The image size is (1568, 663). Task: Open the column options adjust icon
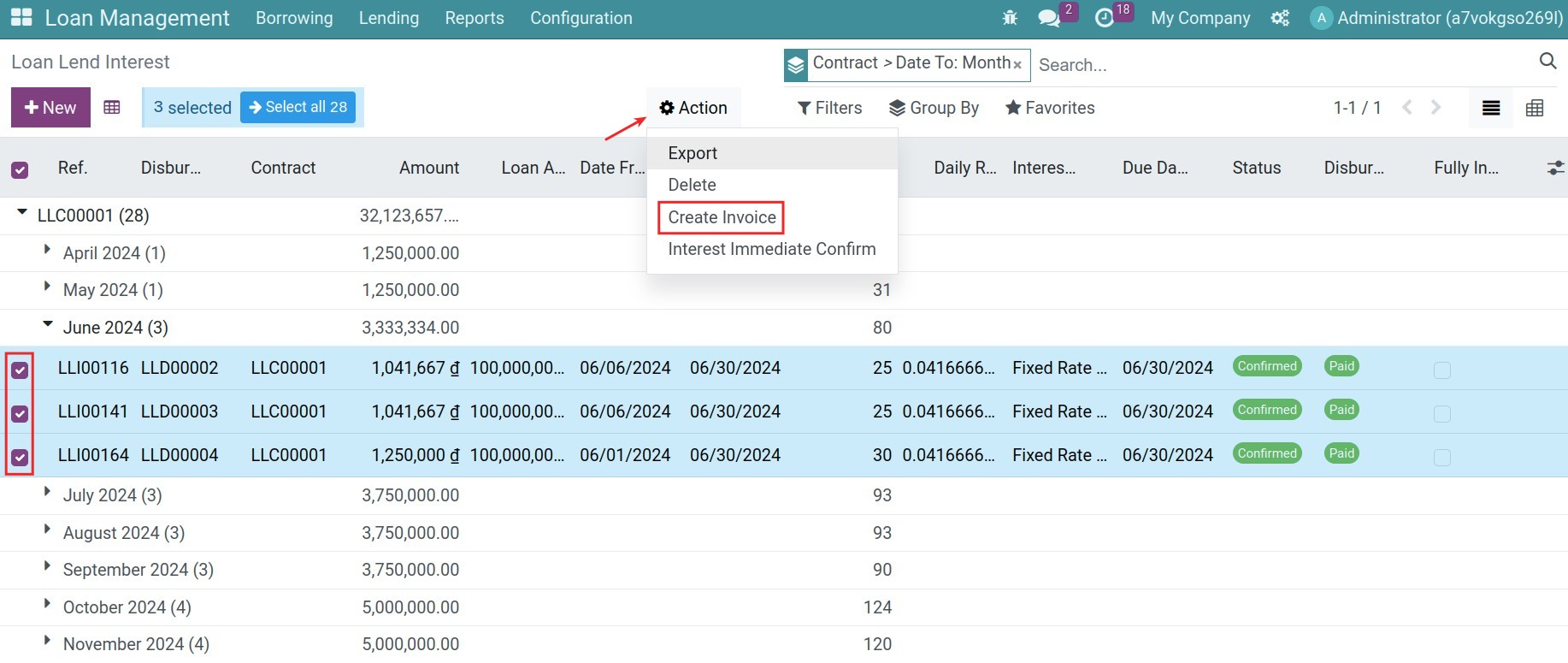pos(1555,169)
